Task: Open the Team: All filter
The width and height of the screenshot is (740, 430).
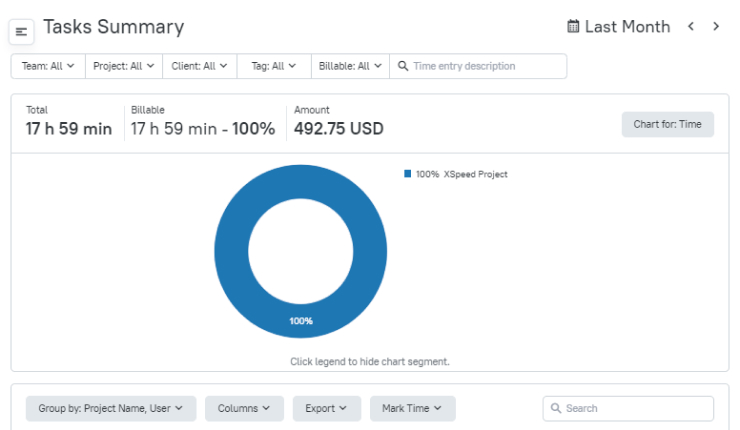Action: 48,66
